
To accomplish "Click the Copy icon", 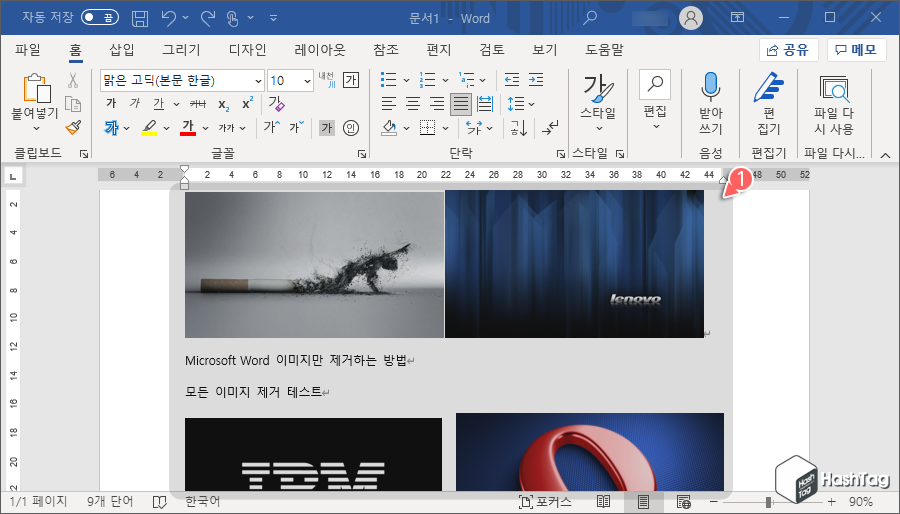I will tap(73, 104).
